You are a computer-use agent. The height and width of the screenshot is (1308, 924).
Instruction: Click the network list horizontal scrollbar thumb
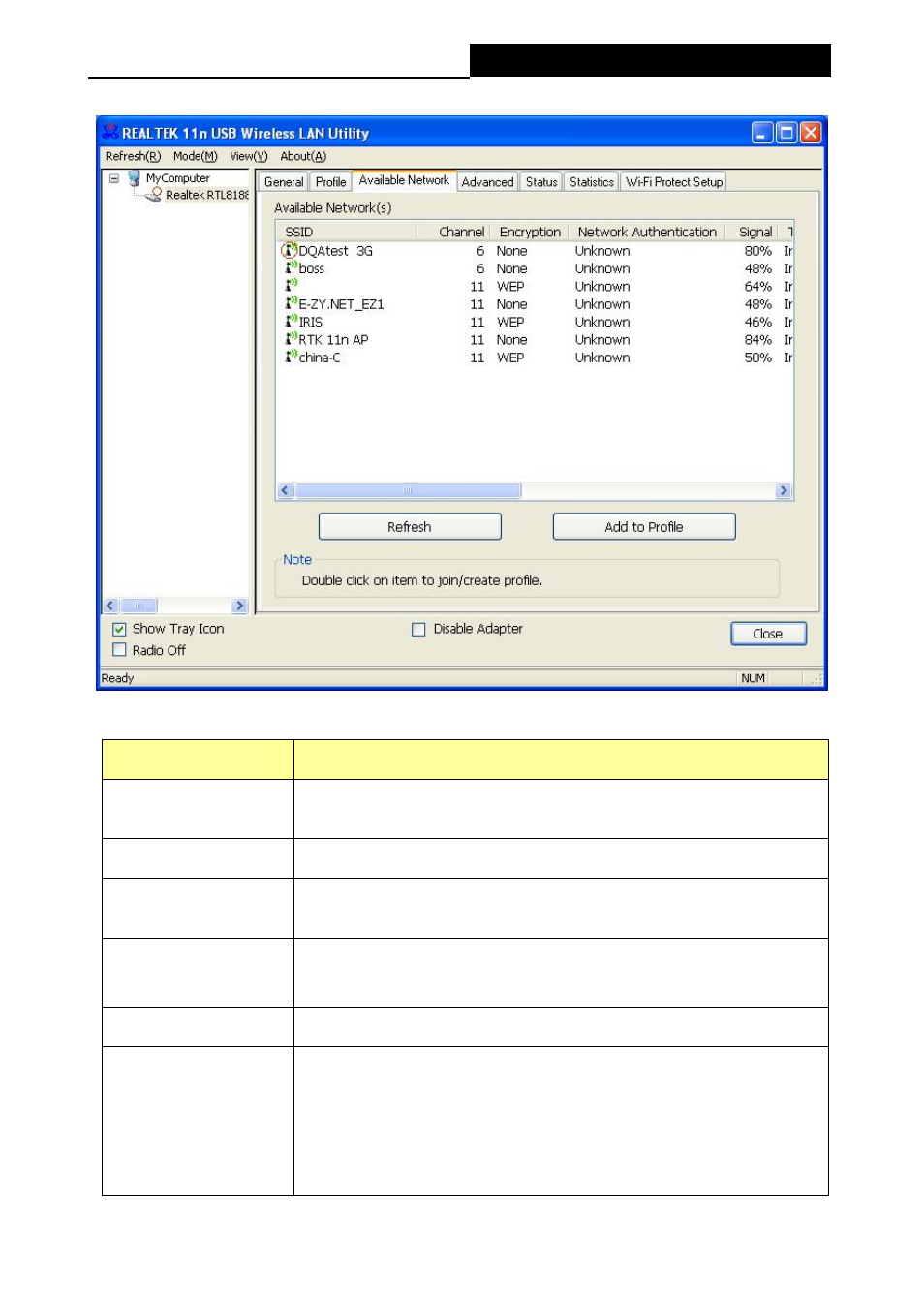click(408, 491)
